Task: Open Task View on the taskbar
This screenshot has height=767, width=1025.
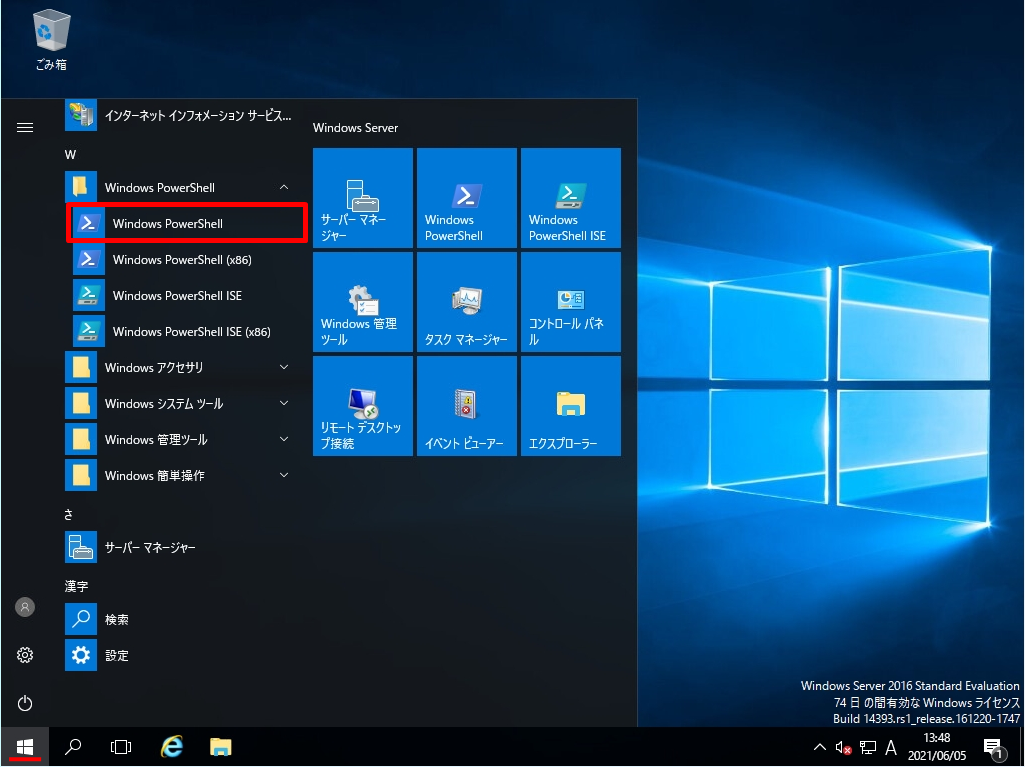Action: point(121,747)
